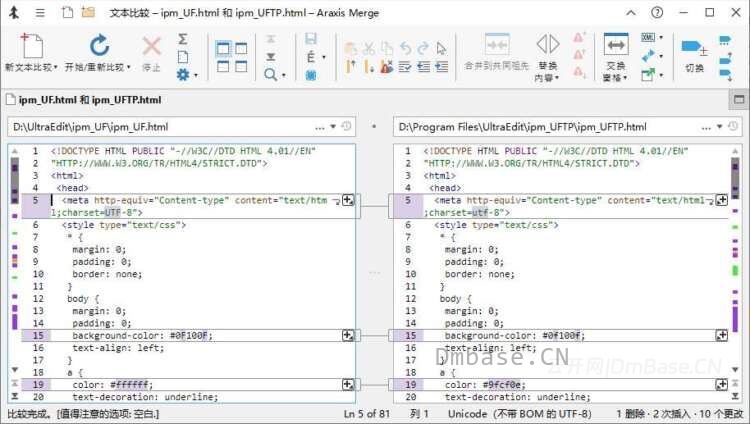
Task: Click the export window icon with green arrow
Action: (x=648, y=75)
